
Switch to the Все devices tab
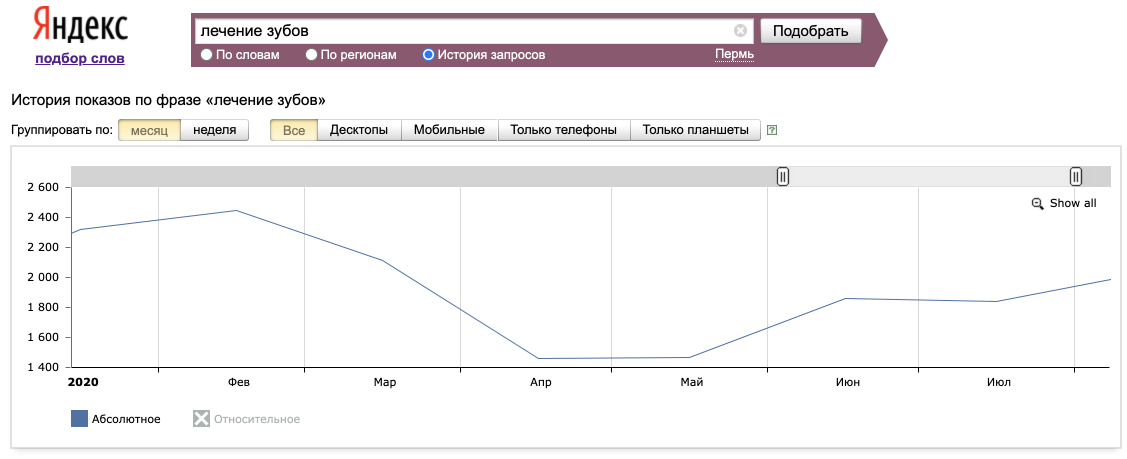coord(294,130)
